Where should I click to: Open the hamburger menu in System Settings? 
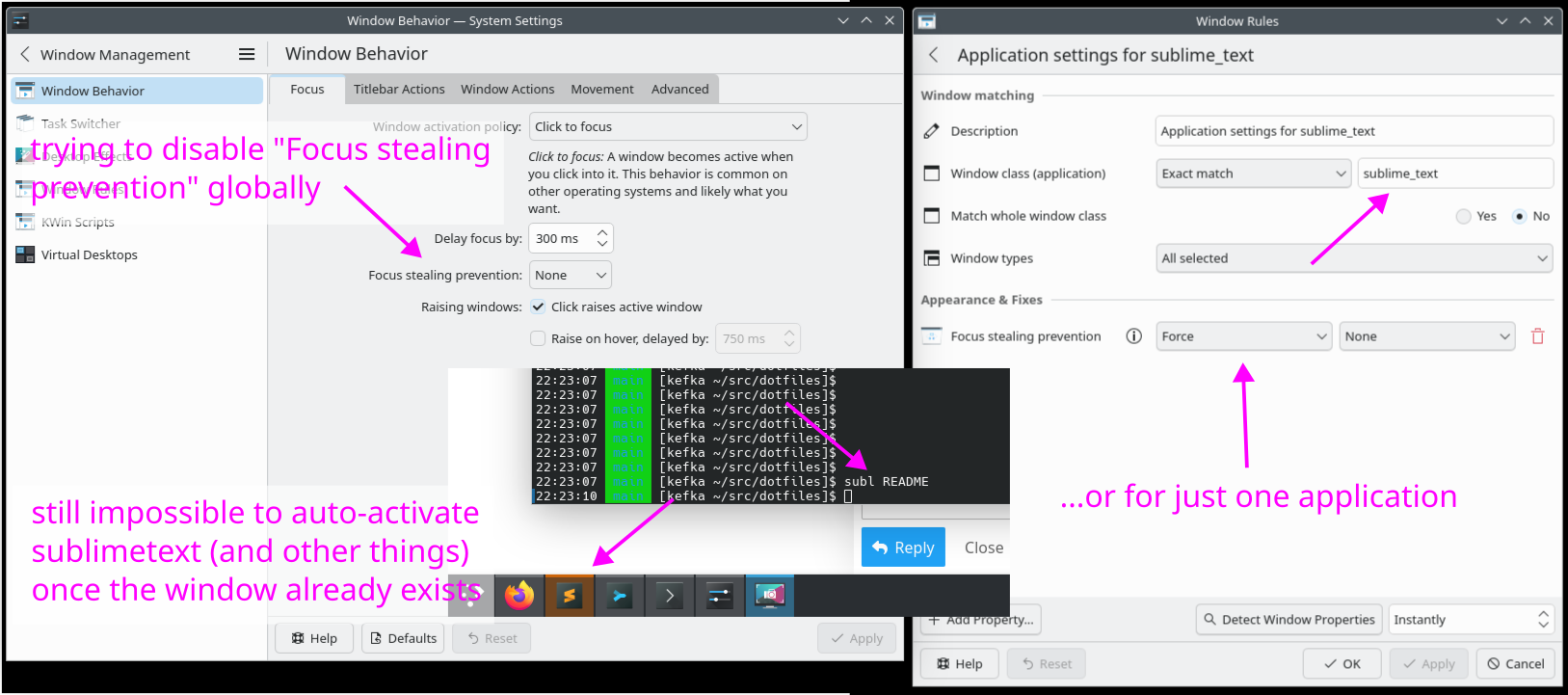point(247,55)
